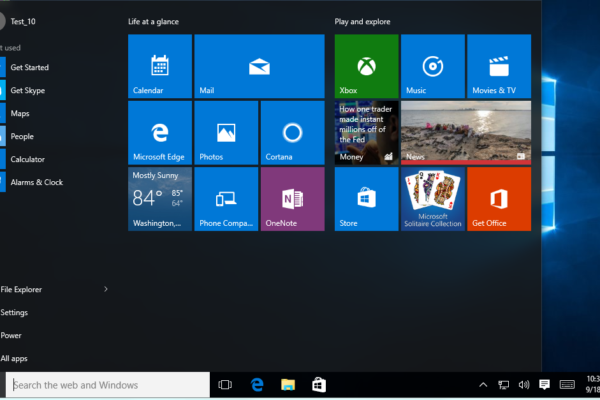Image resolution: width=600 pixels, height=400 pixels.
Task: Open network status tray icon
Action: coord(503,385)
